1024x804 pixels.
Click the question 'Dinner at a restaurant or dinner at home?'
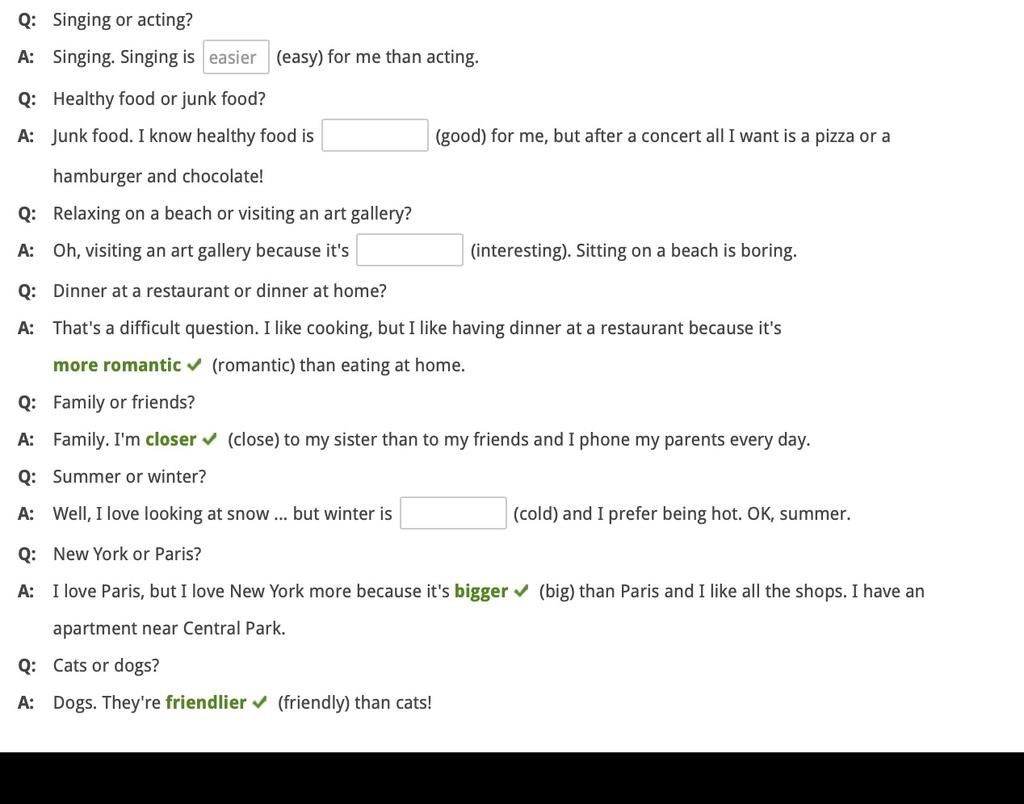[x=219, y=291]
